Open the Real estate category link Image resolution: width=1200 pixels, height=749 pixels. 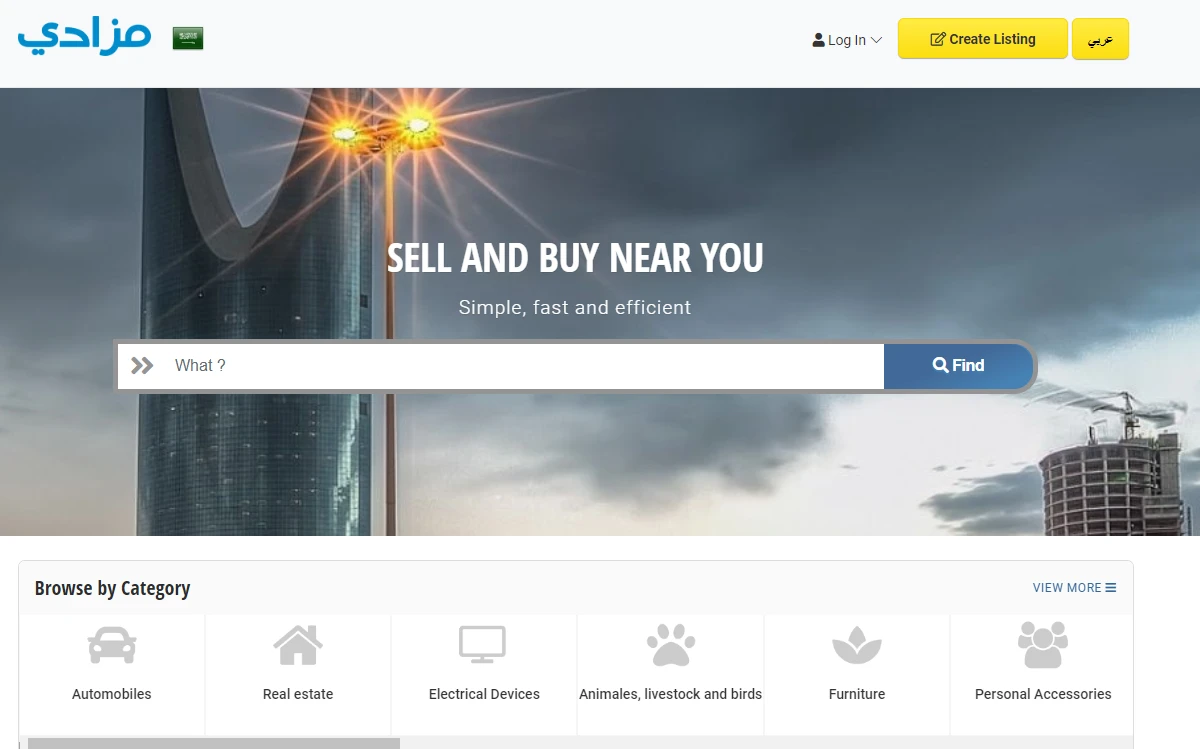pyautogui.click(x=298, y=694)
